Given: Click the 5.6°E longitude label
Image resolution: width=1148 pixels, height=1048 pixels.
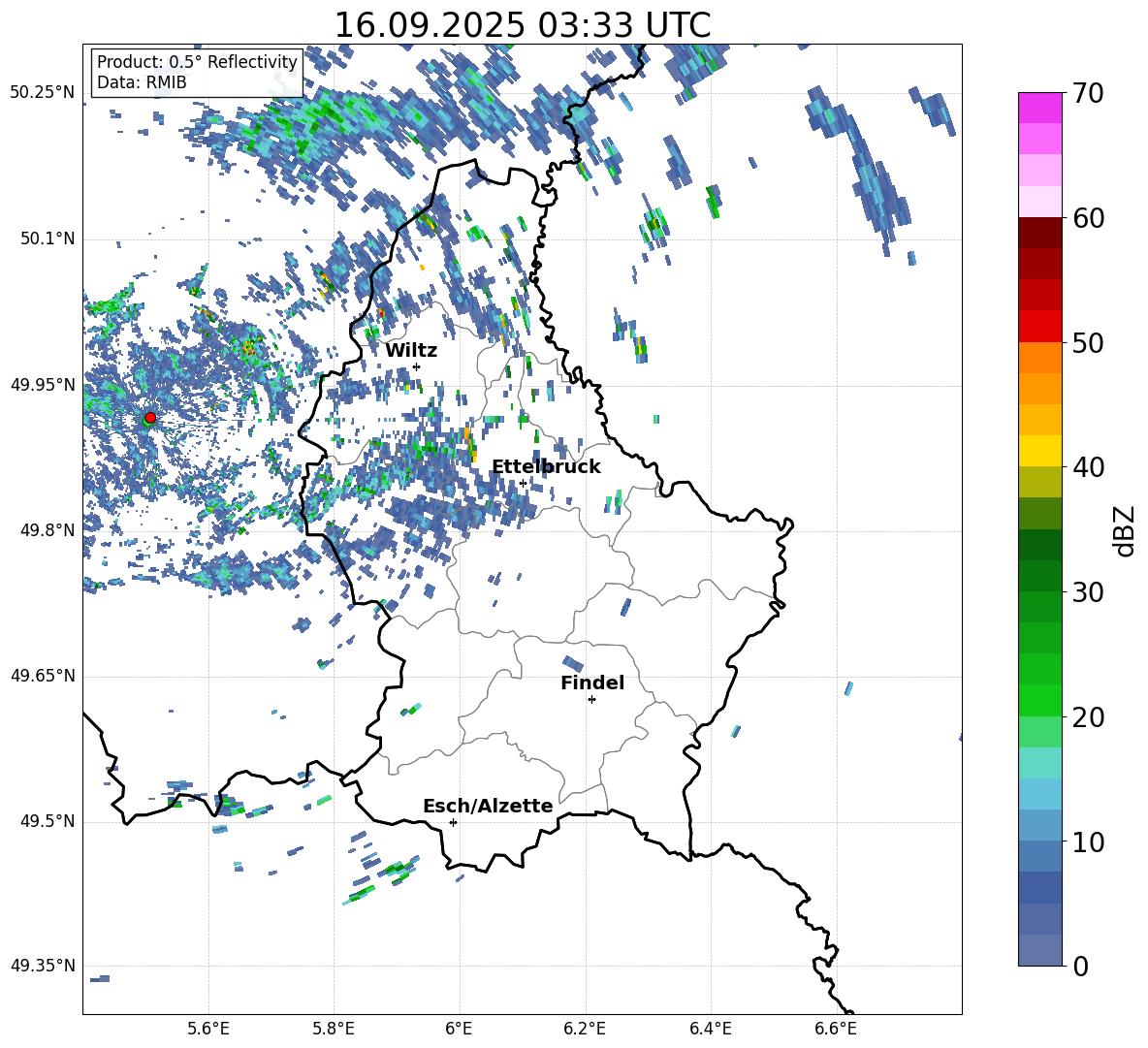Looking at the screenshot, I should pos(208,1030).
